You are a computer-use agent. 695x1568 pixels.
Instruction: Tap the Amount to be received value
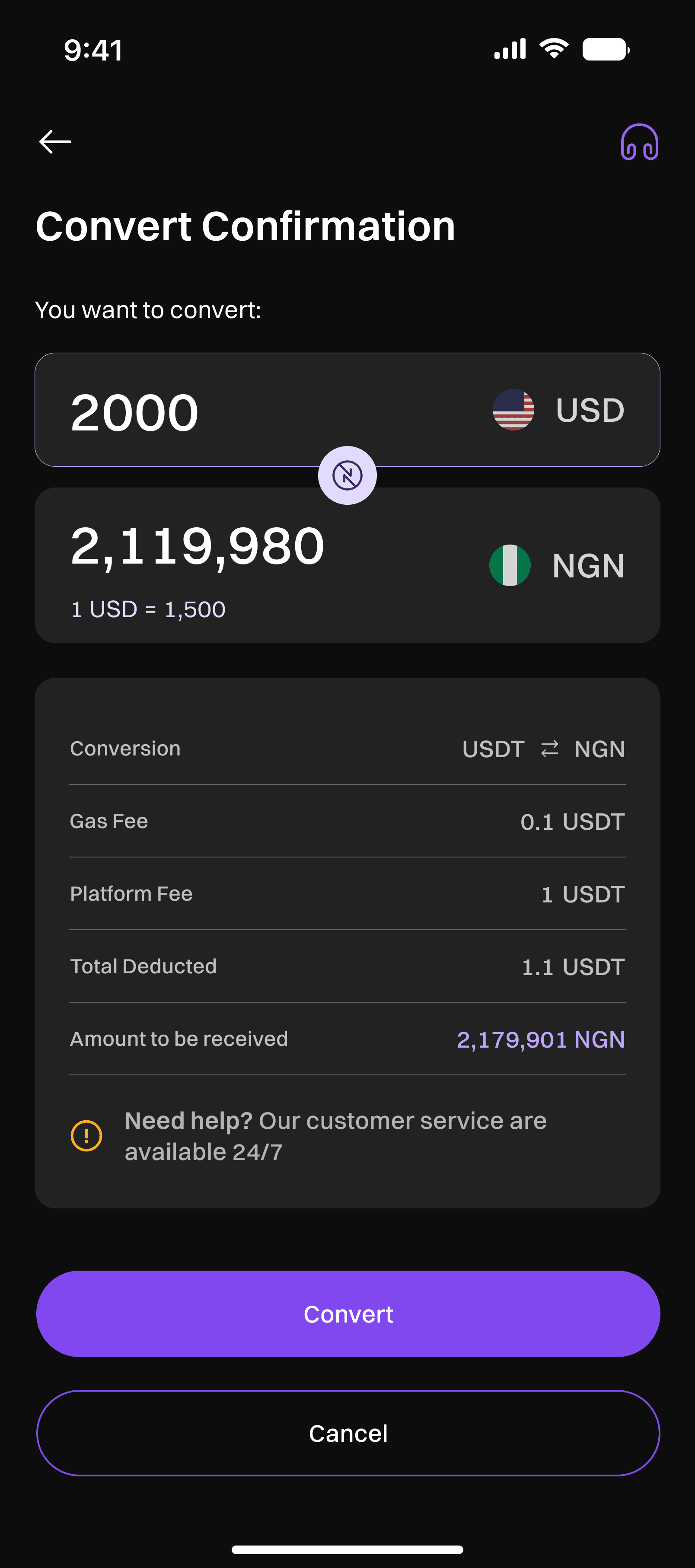[540, 1040]
